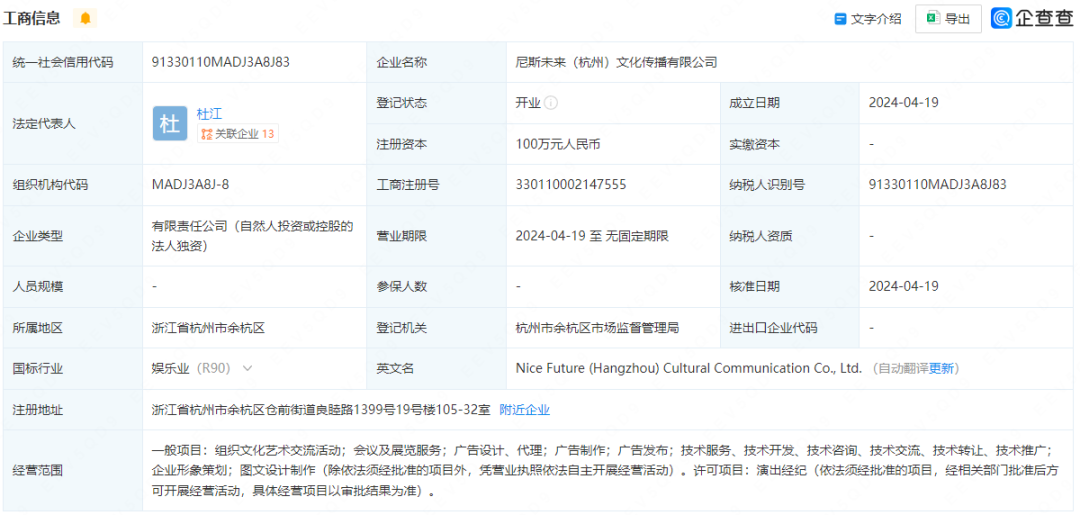1080x515 pixels.
Task: Click the registered address text
Action: click(321, 410)
